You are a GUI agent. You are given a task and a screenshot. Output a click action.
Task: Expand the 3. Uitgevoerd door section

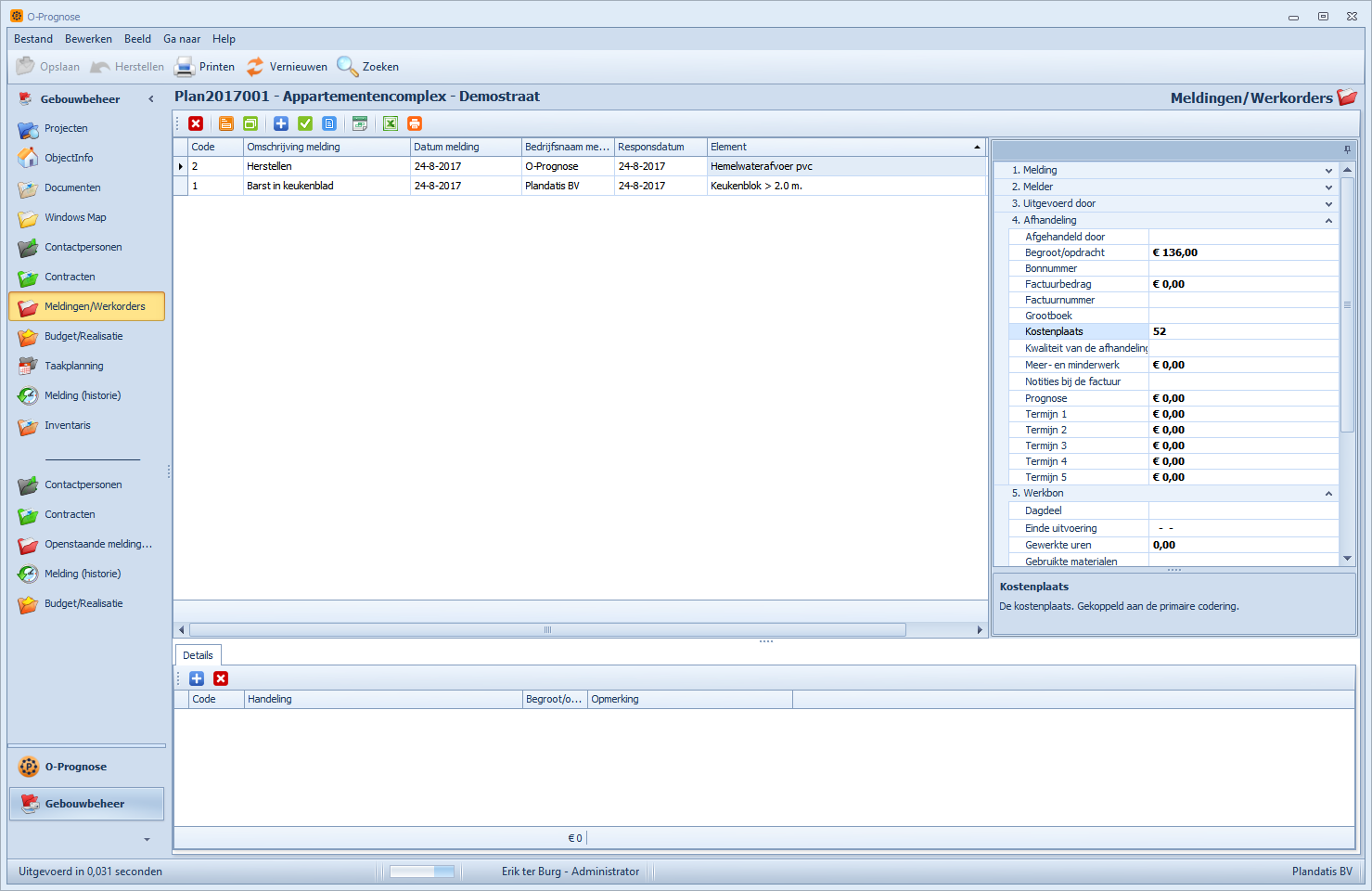[x=1328, y=204]
